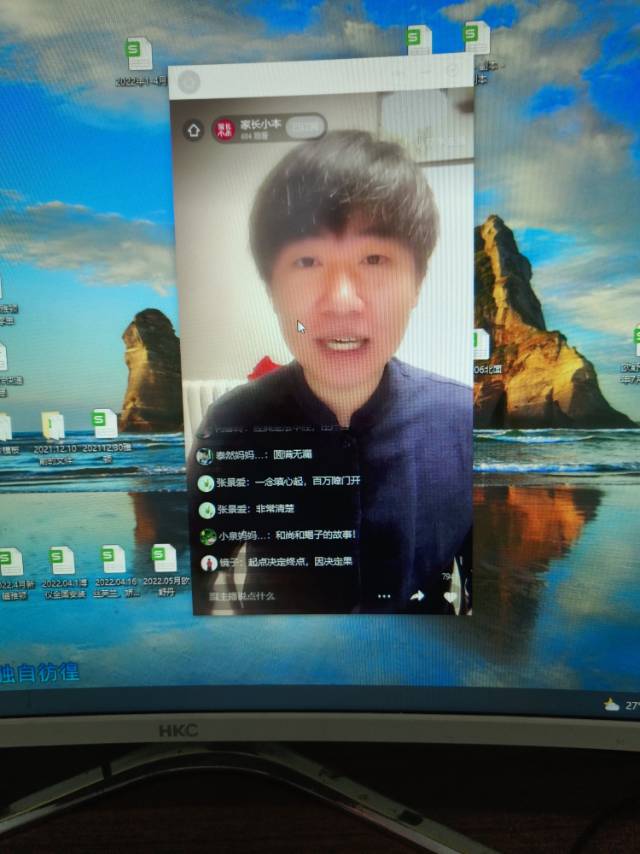Select the spreadsheet icon above the window's top edge
The height and width of the screenshot is (854, 640).
(419, 40)
